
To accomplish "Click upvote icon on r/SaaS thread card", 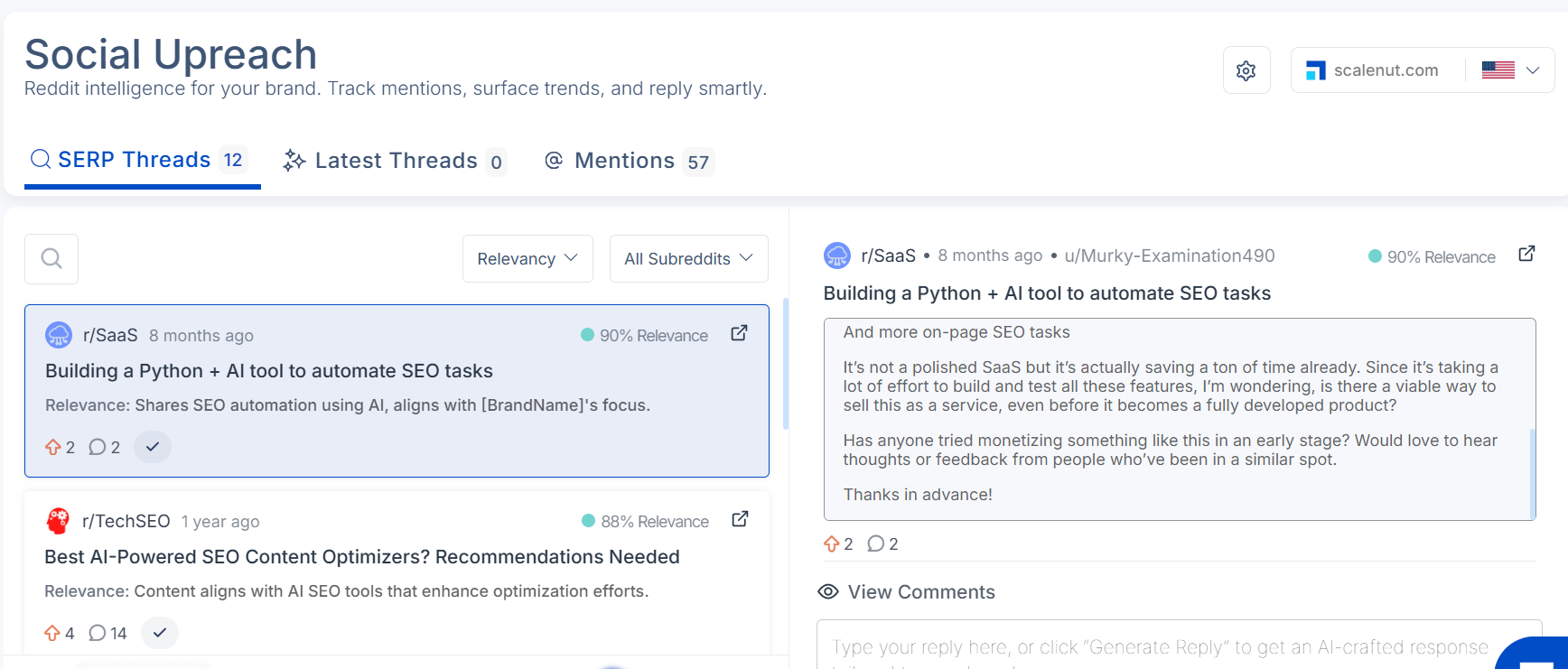I will pos(53,447).
